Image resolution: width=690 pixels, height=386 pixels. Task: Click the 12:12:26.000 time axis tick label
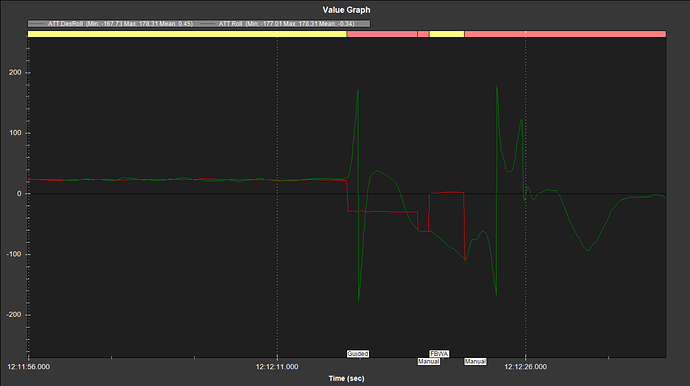pos(525,367)
